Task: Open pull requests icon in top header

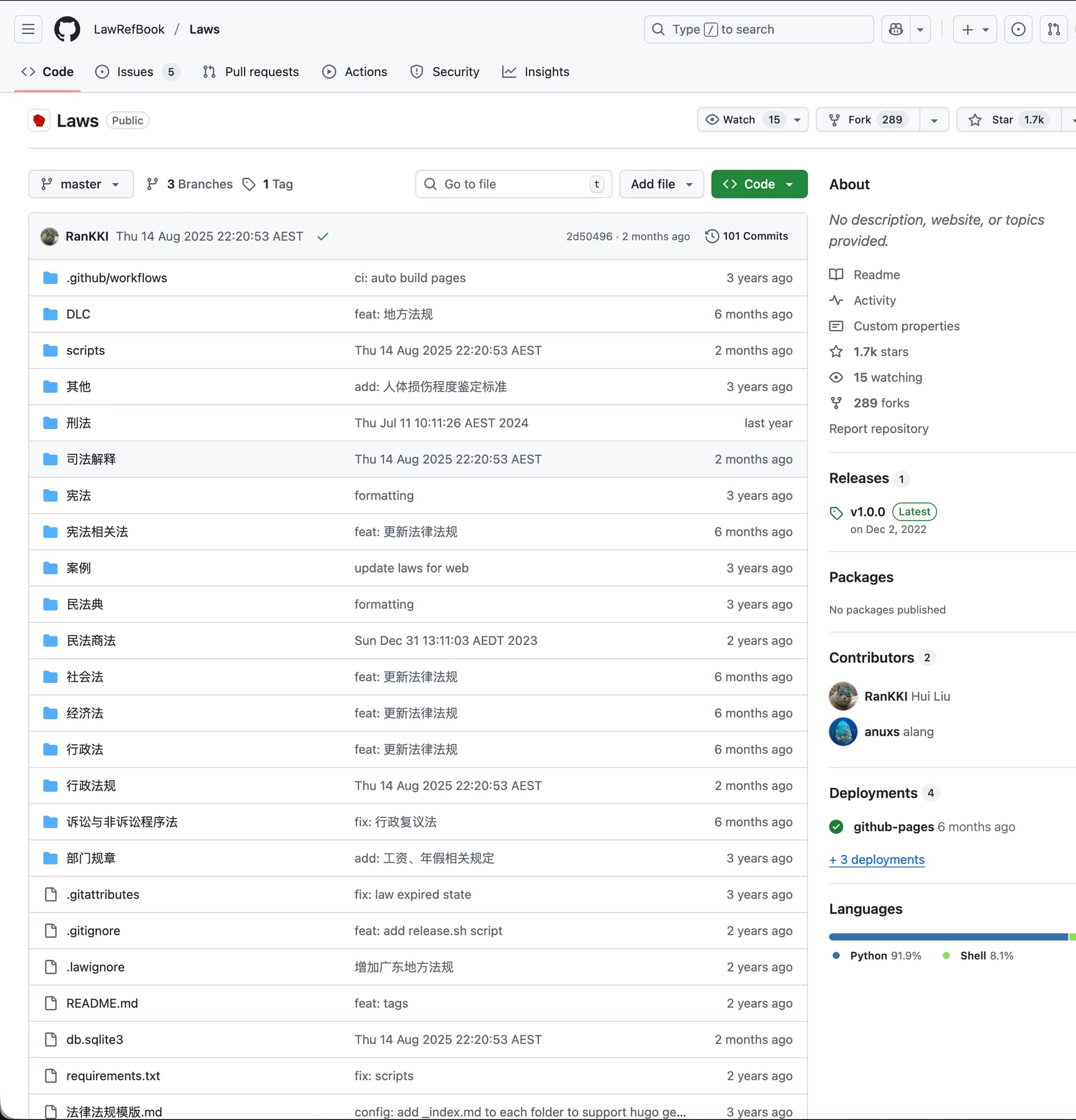Action: point(1053,29)
